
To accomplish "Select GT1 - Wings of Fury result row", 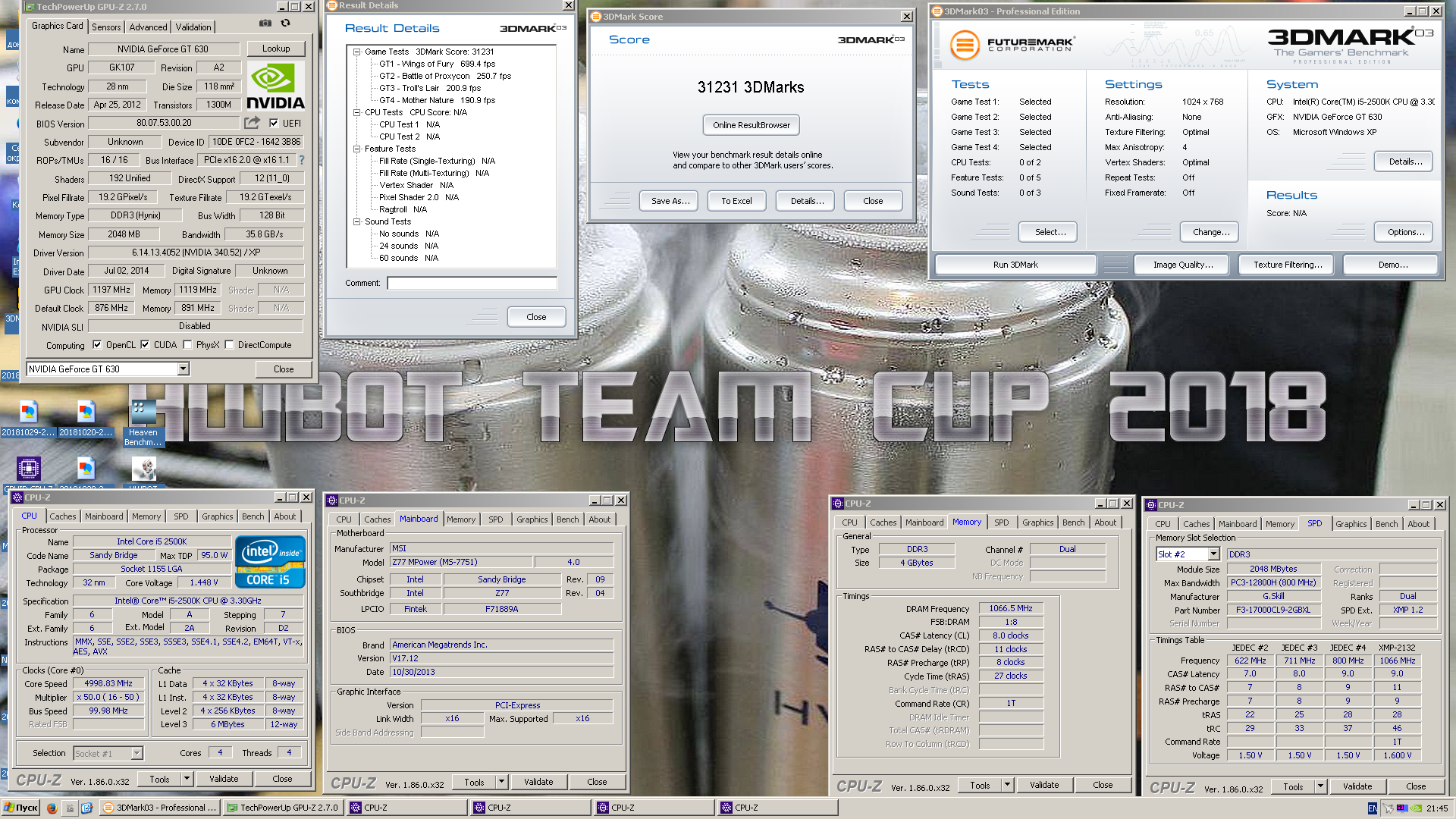I will (437, 64).
